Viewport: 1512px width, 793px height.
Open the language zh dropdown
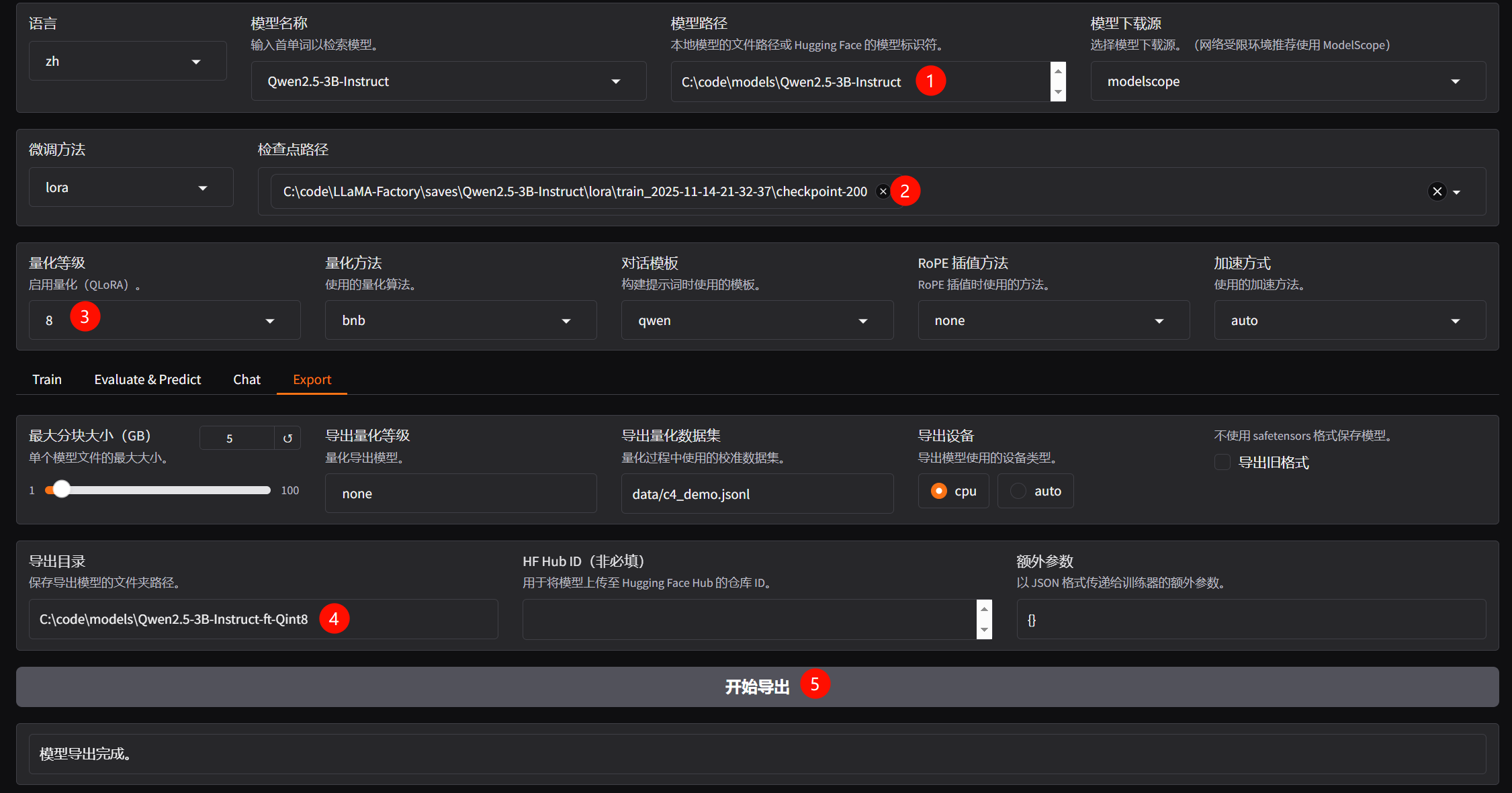tap(128, 62)
